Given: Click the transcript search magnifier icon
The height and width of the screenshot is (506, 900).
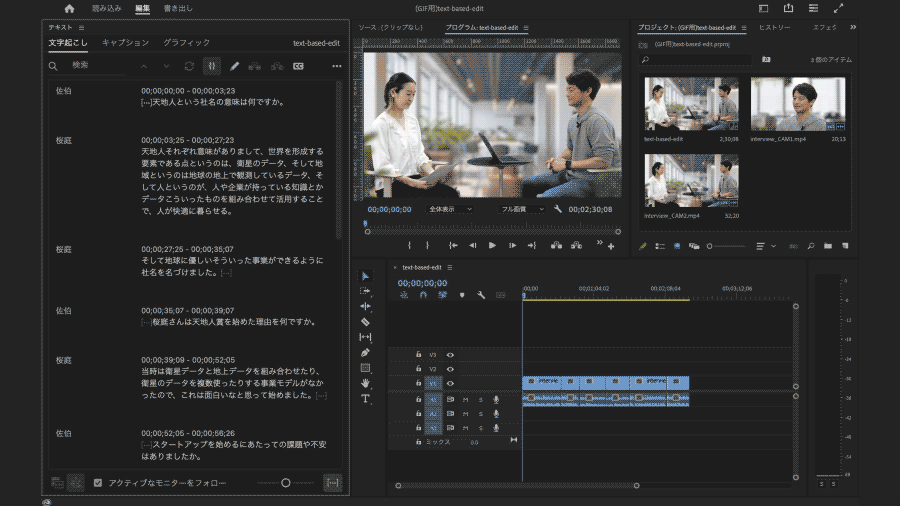Looking at the screenshot, I should pyautogui.click(x=53, y=67).
